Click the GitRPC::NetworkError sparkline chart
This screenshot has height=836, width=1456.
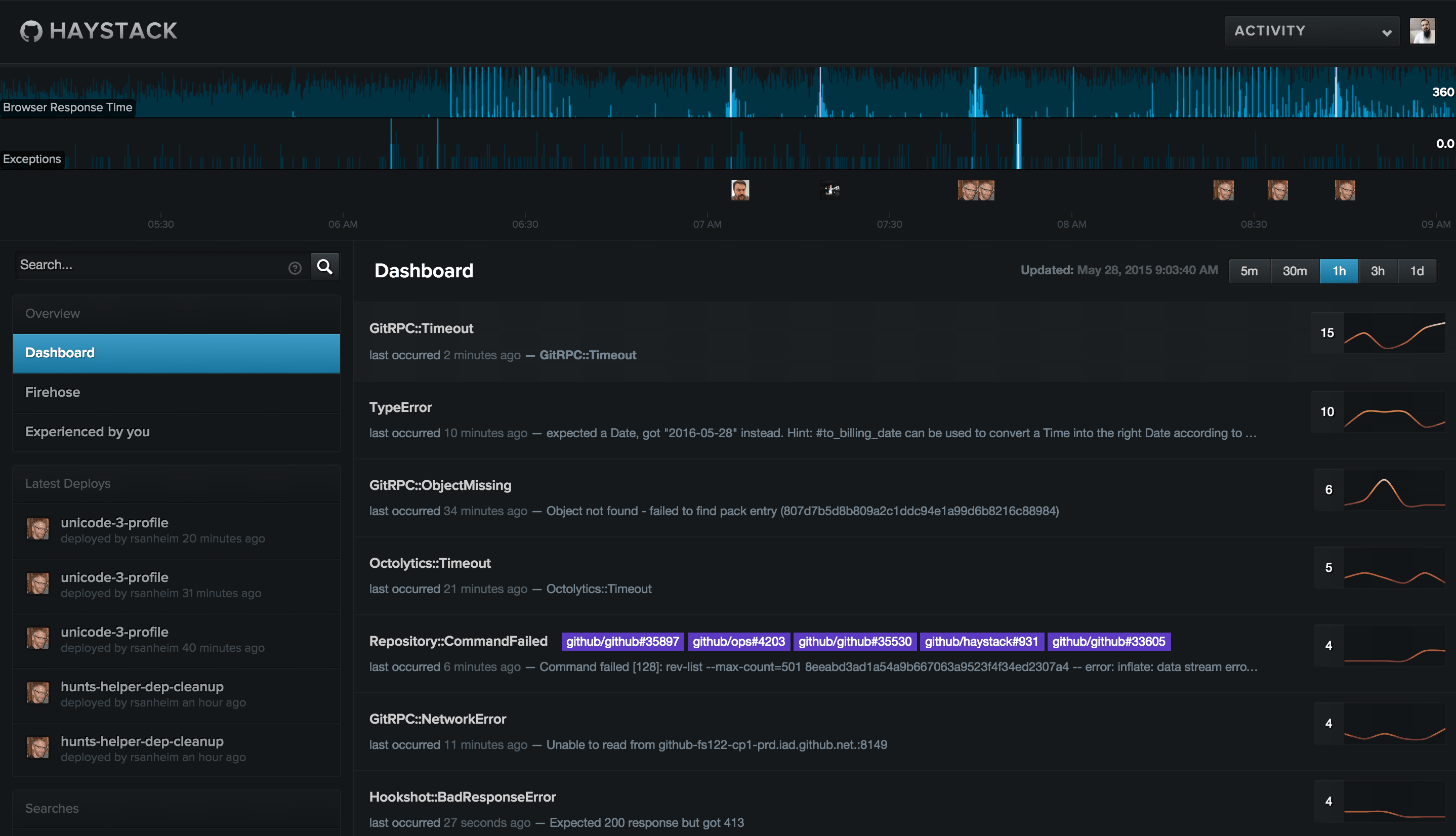(1395, 724)
